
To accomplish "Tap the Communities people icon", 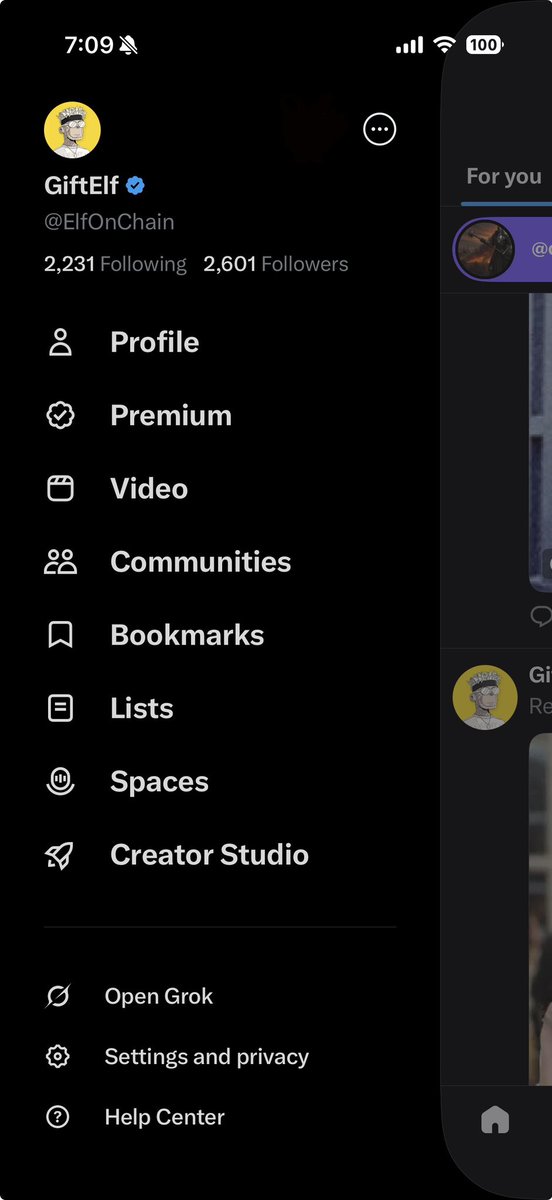I will (61, 562).
